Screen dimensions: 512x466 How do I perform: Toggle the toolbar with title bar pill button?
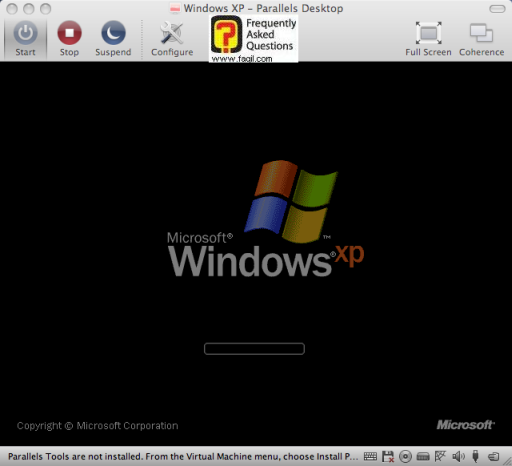497,9
